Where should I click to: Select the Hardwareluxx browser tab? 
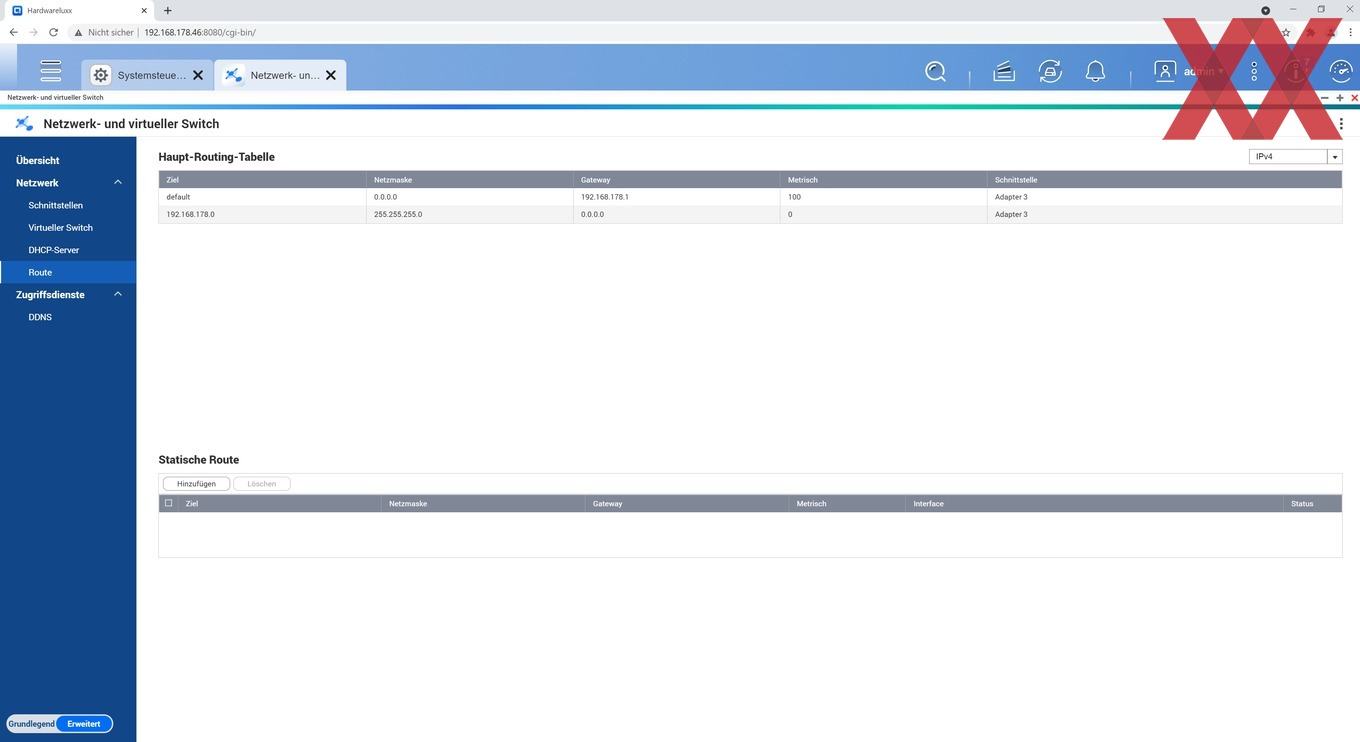point(80,10)
